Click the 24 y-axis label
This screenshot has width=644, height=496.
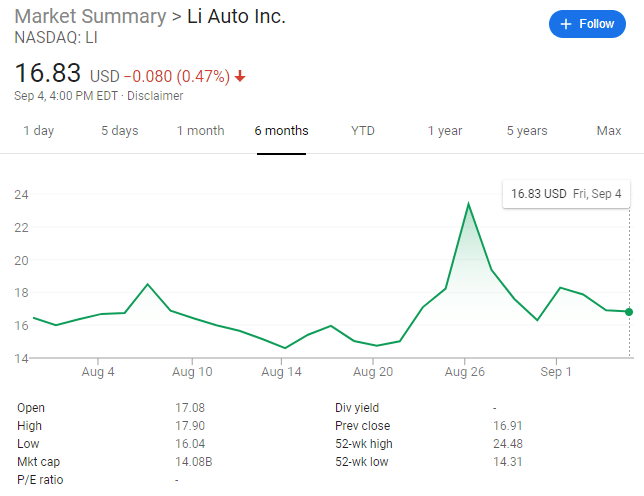21,195
